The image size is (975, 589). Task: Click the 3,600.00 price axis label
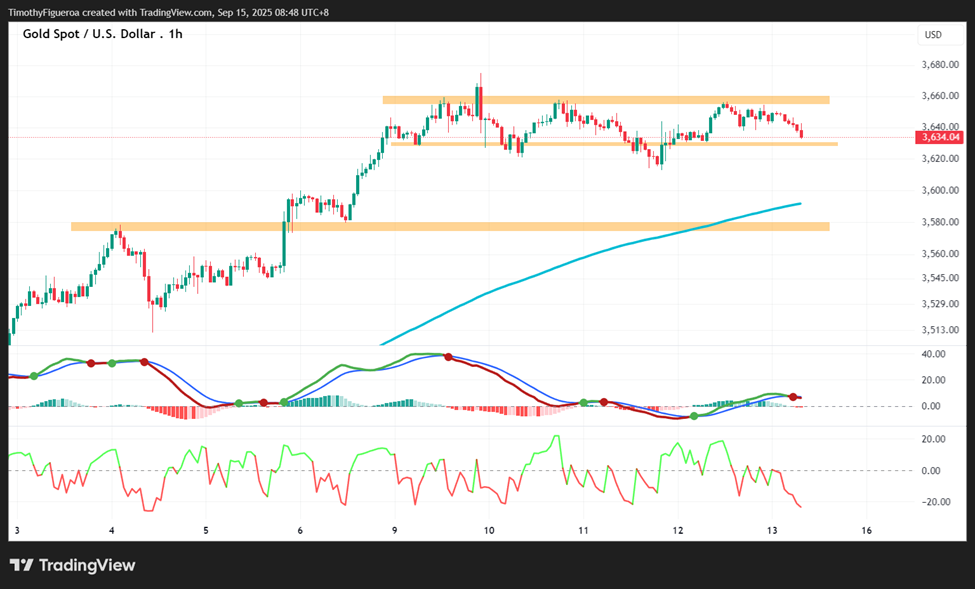940,190
